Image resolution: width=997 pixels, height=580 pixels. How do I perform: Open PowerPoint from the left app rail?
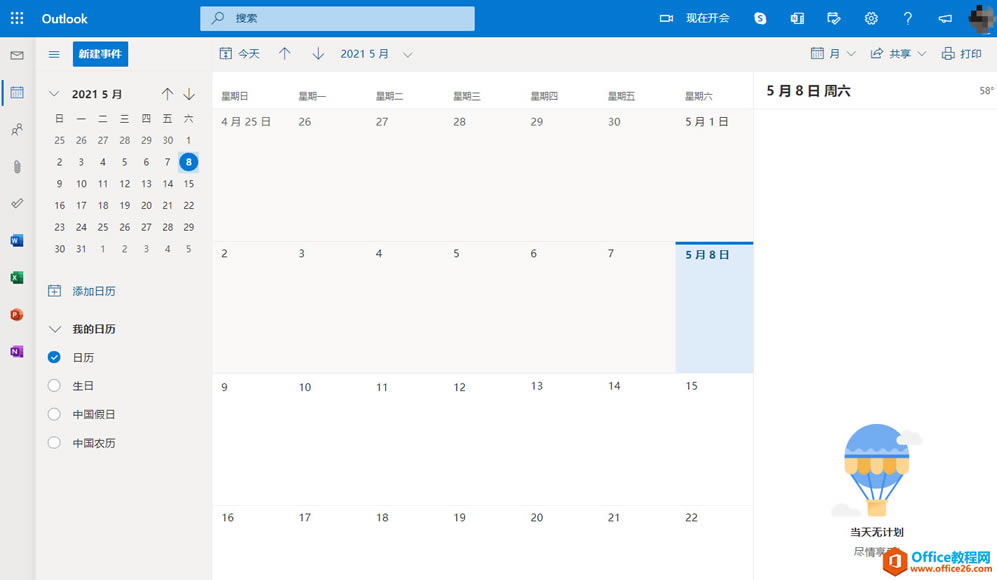[16, 312]
